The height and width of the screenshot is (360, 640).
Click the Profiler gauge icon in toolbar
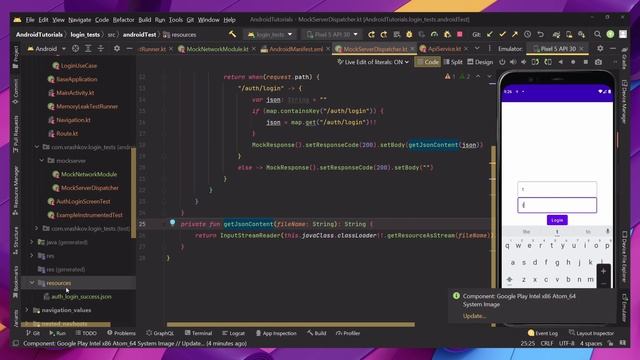point(434,35)
